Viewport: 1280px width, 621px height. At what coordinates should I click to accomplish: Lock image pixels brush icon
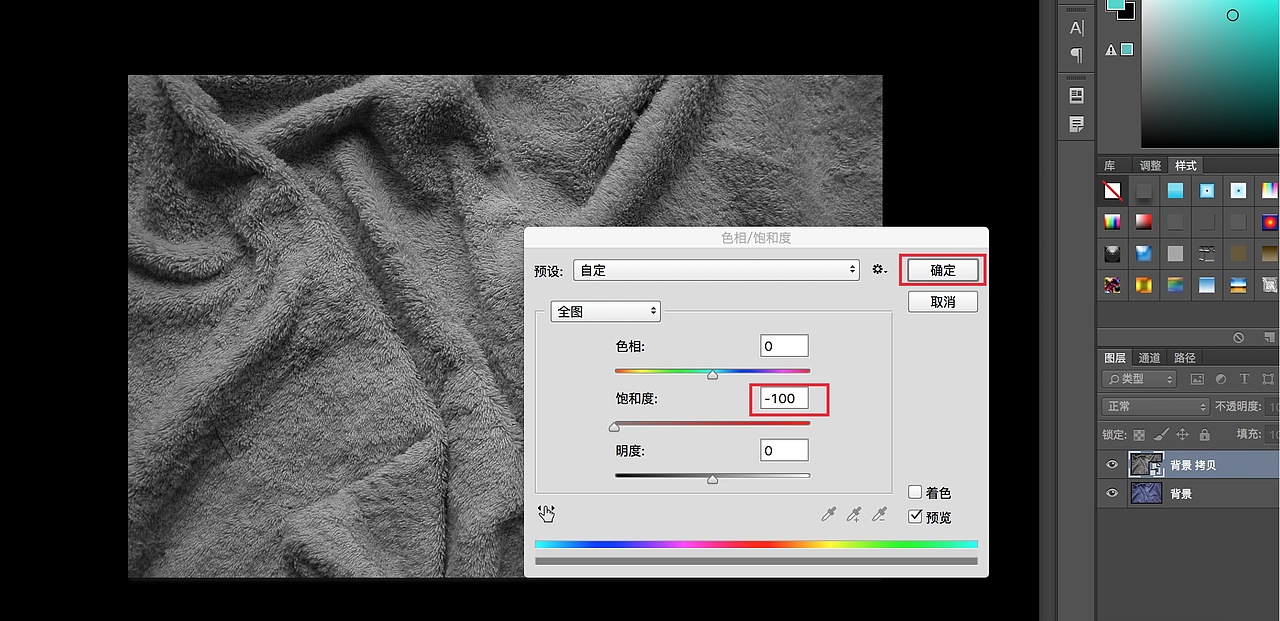click(x=1160, y=435)
